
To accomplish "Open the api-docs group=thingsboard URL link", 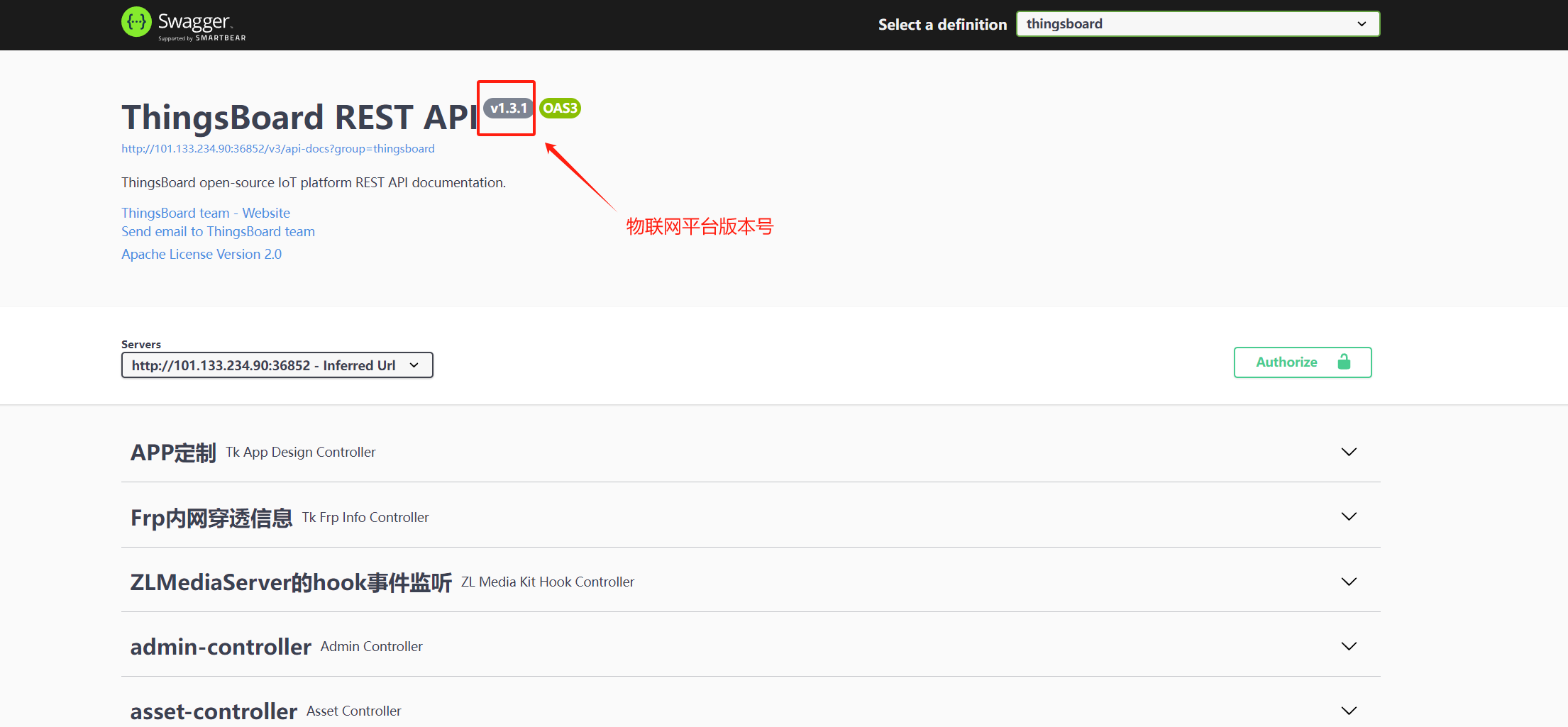I will pos(278,149).
